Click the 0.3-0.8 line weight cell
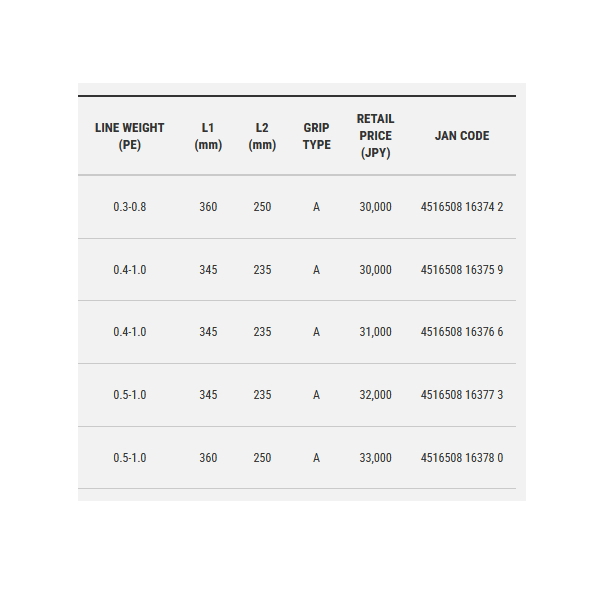 (130, 207)
